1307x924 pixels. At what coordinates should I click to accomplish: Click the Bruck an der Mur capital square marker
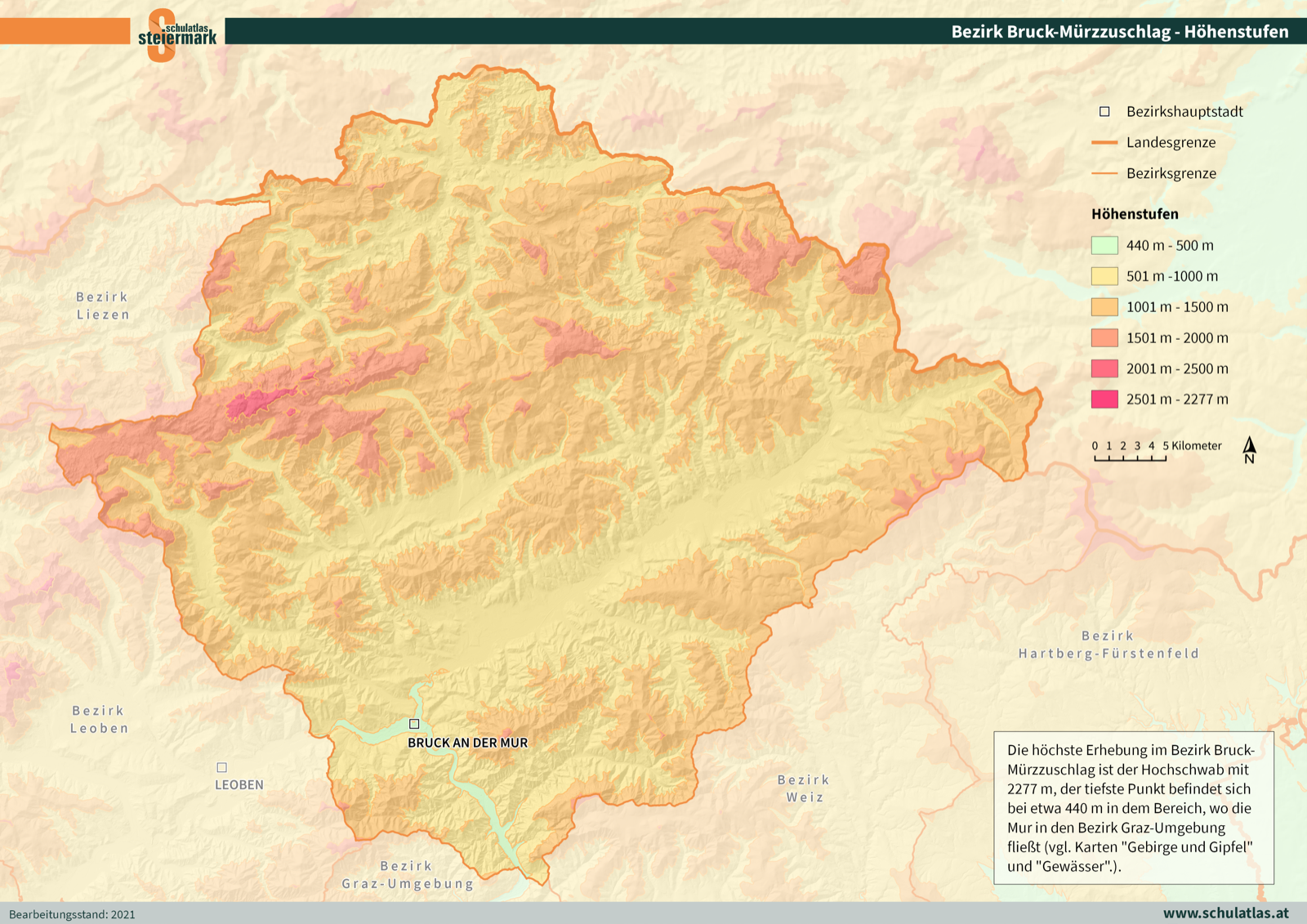[414, 724]
